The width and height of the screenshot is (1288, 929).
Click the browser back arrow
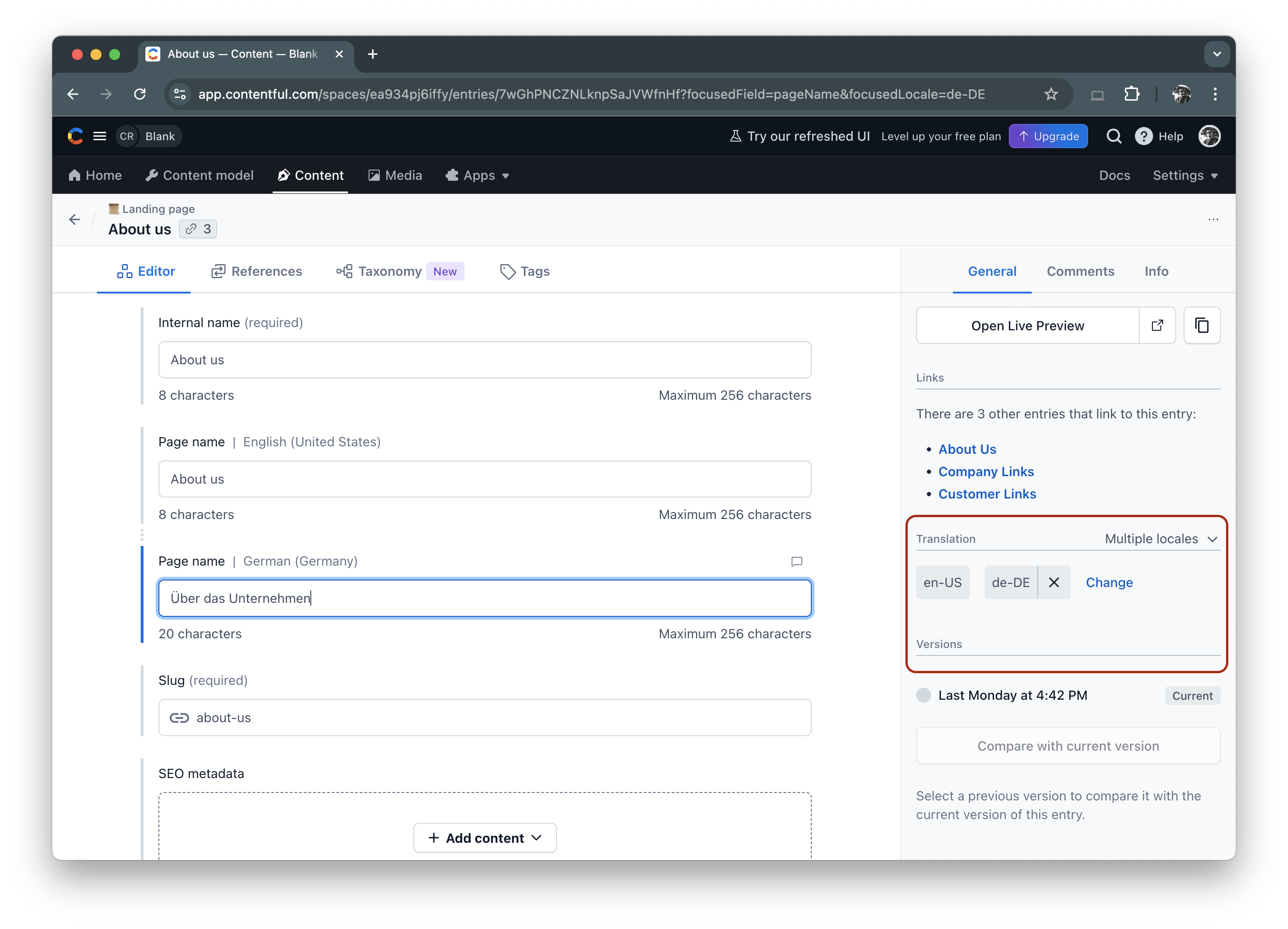tap(73, 94)
